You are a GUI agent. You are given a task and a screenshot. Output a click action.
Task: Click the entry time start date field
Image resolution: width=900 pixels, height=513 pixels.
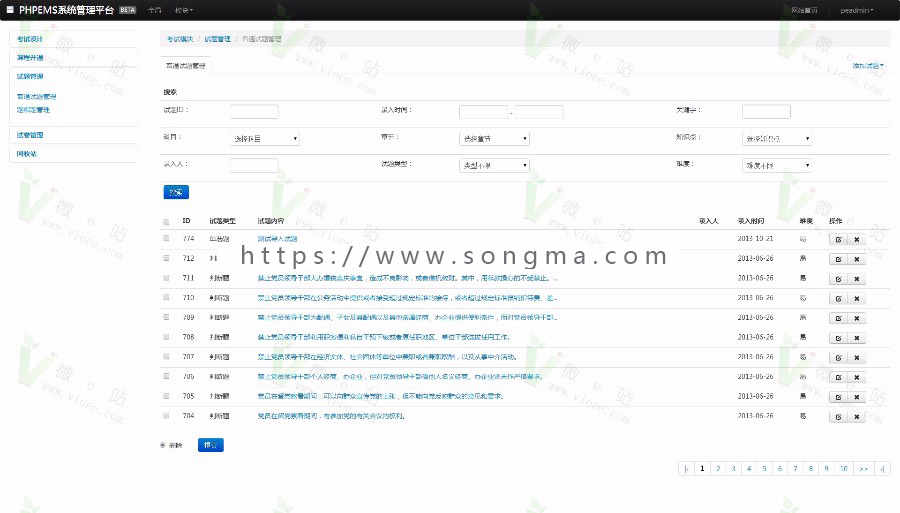point(483,112)
